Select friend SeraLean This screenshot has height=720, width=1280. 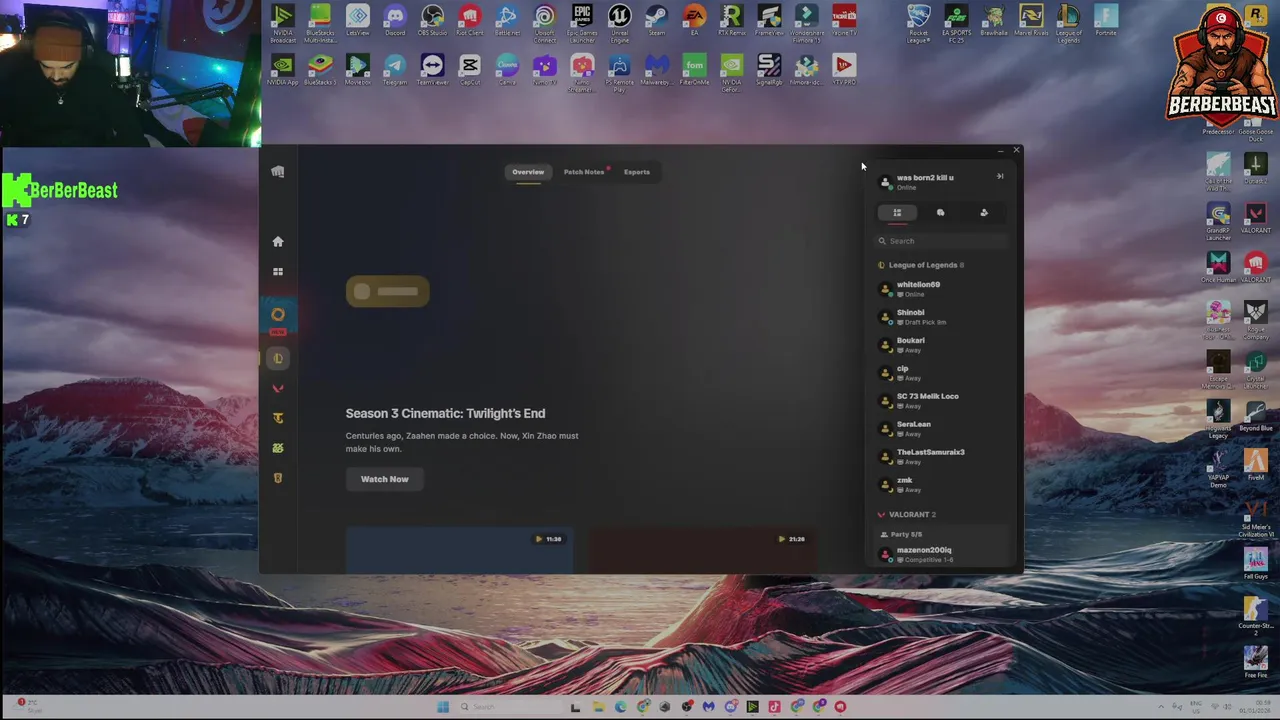point(942,429)
